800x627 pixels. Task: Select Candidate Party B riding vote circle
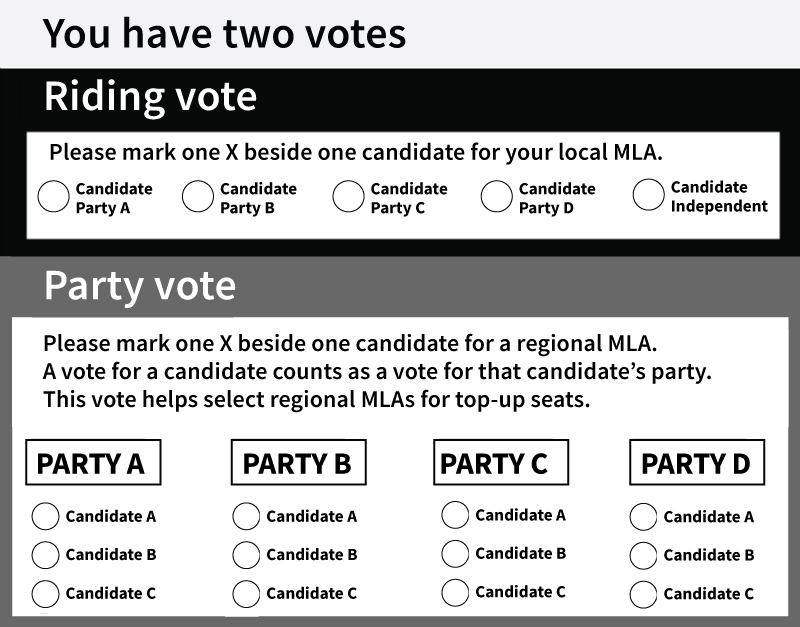[197, 196]
